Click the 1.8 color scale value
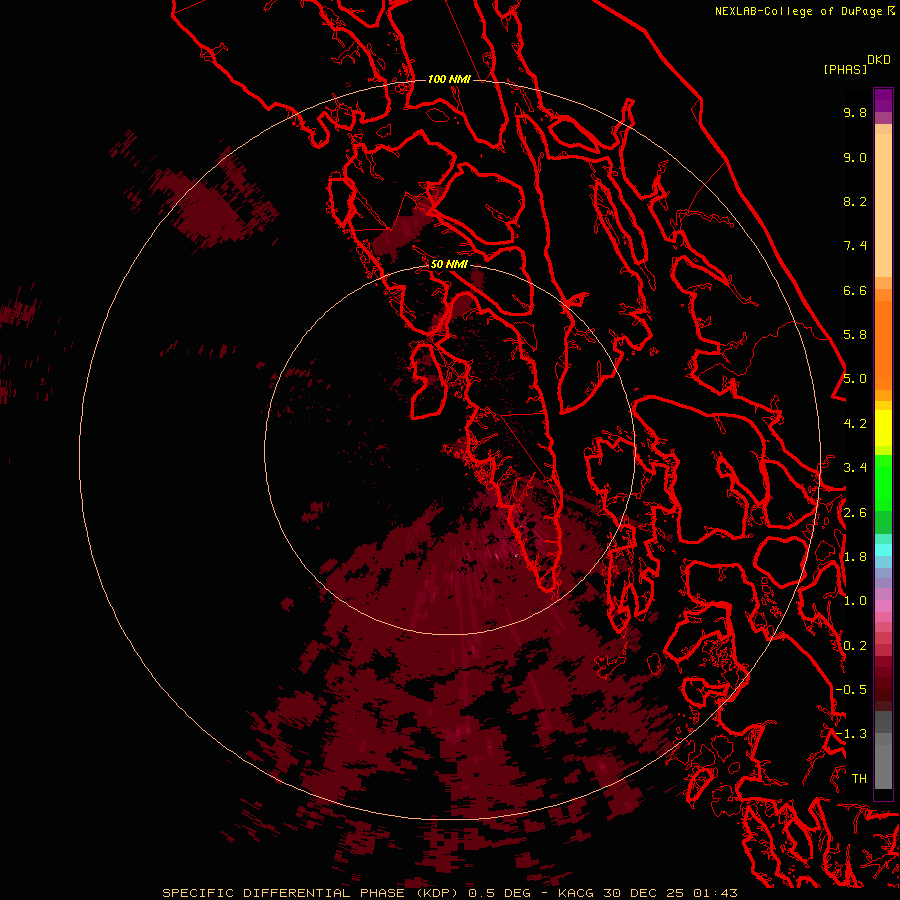900x900 pixels. coord(855,557)
